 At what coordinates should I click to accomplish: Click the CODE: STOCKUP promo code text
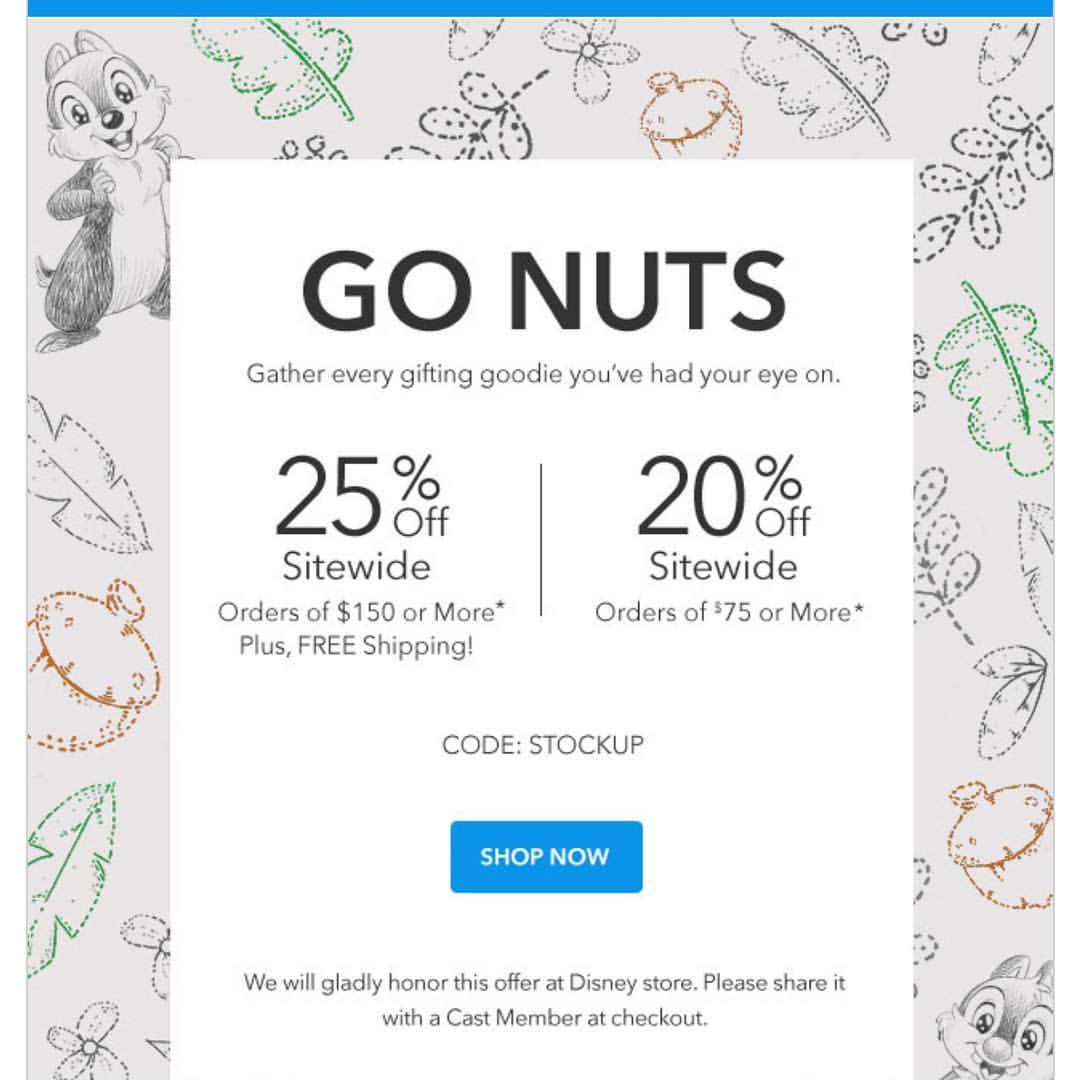543,745
